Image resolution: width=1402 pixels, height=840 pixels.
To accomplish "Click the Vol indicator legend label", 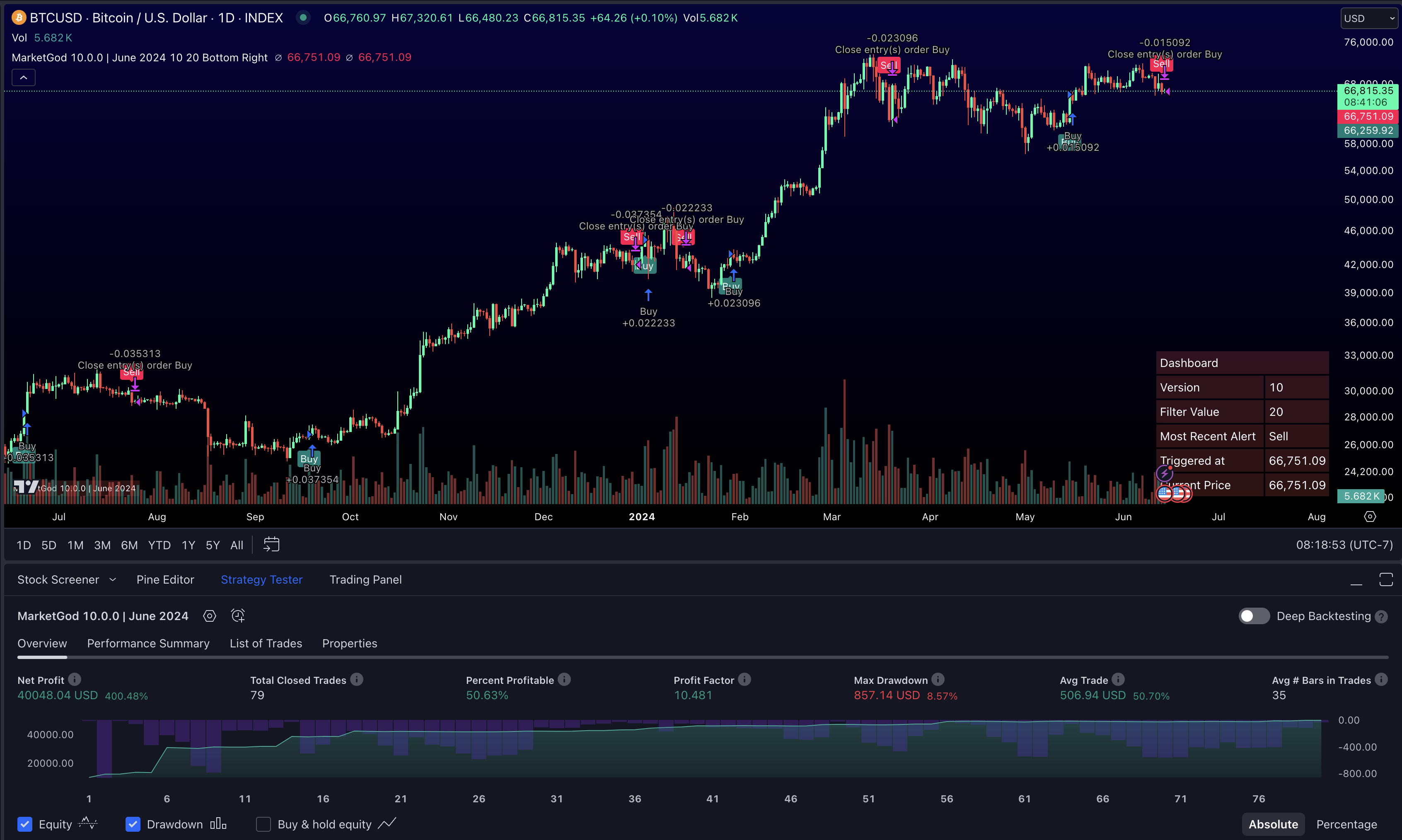I will pos(19,37).
